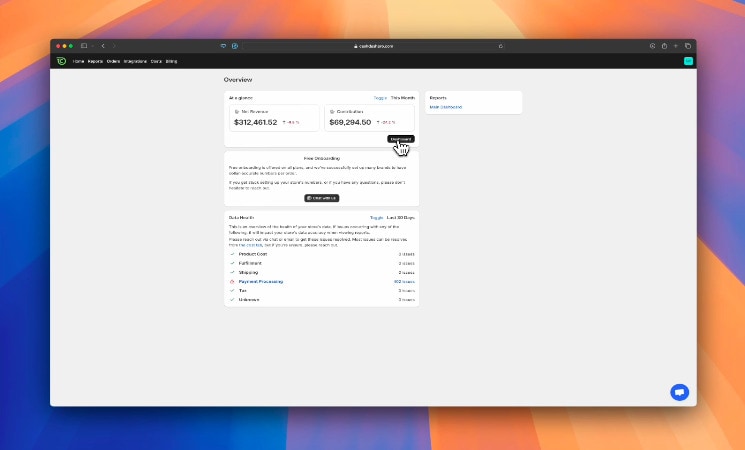Viewport: 745px width, 450px height.
Task: Open the Main Dashboard report link
Action: tap(446, 107)
